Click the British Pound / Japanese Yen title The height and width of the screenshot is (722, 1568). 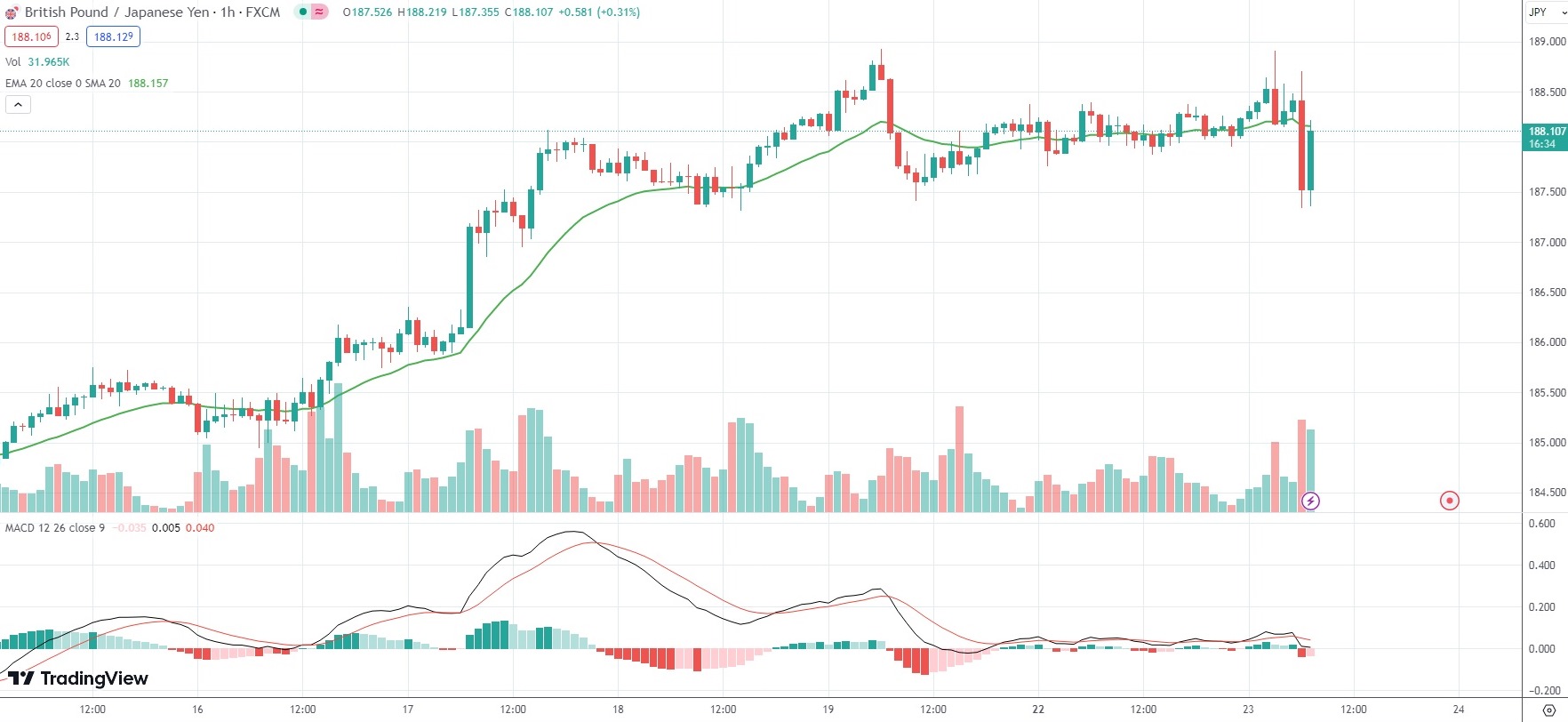pos(116,12)
